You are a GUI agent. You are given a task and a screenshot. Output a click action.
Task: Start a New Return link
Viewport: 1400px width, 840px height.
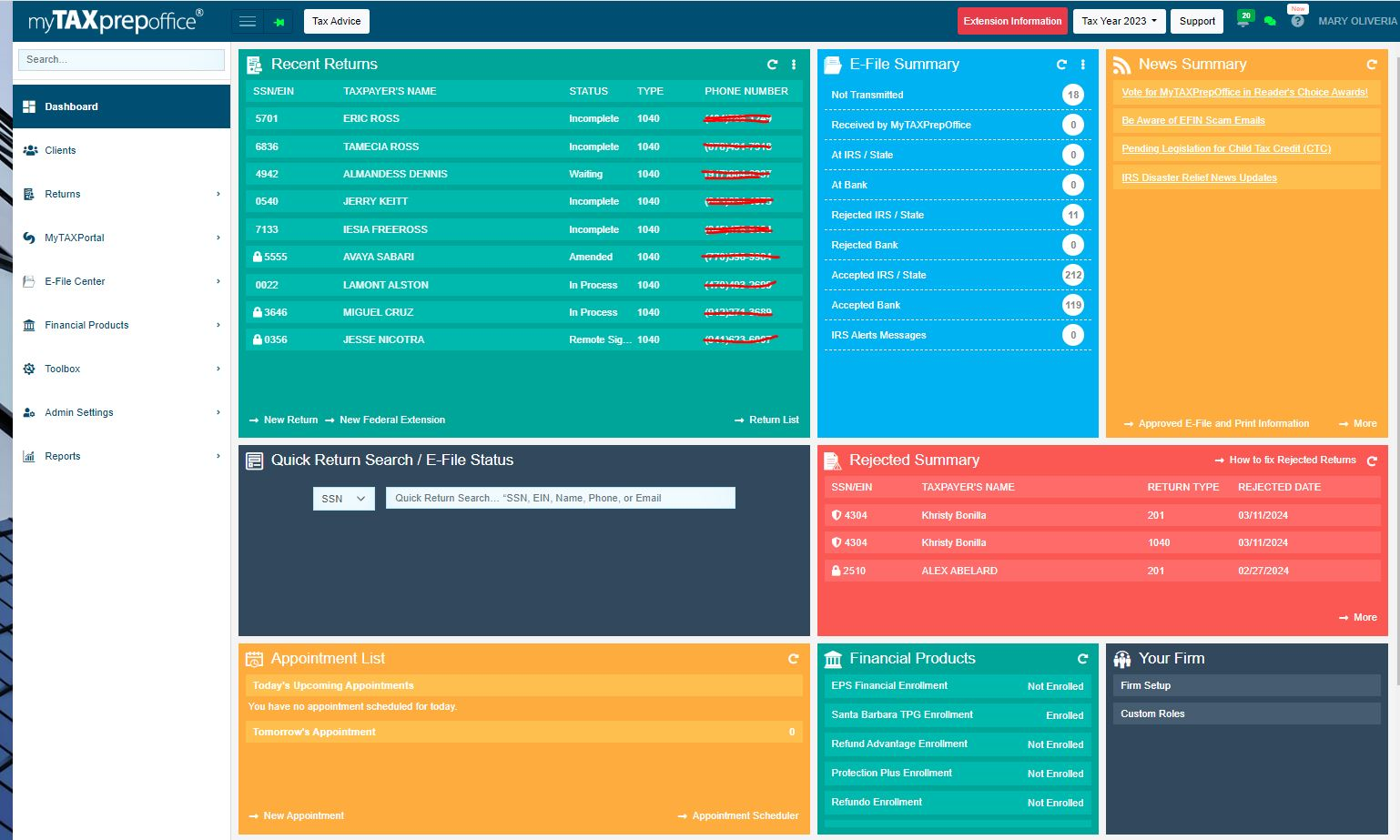[x=283, y=420]
